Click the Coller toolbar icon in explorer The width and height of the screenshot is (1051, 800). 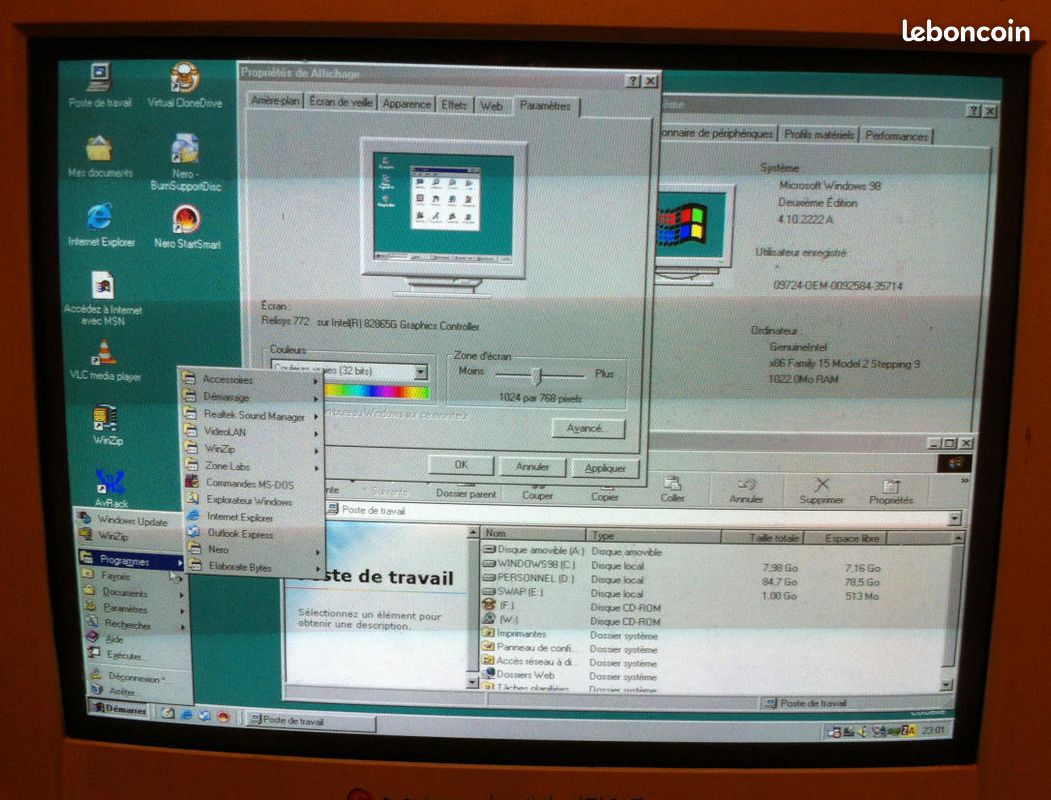pos(672,490)
